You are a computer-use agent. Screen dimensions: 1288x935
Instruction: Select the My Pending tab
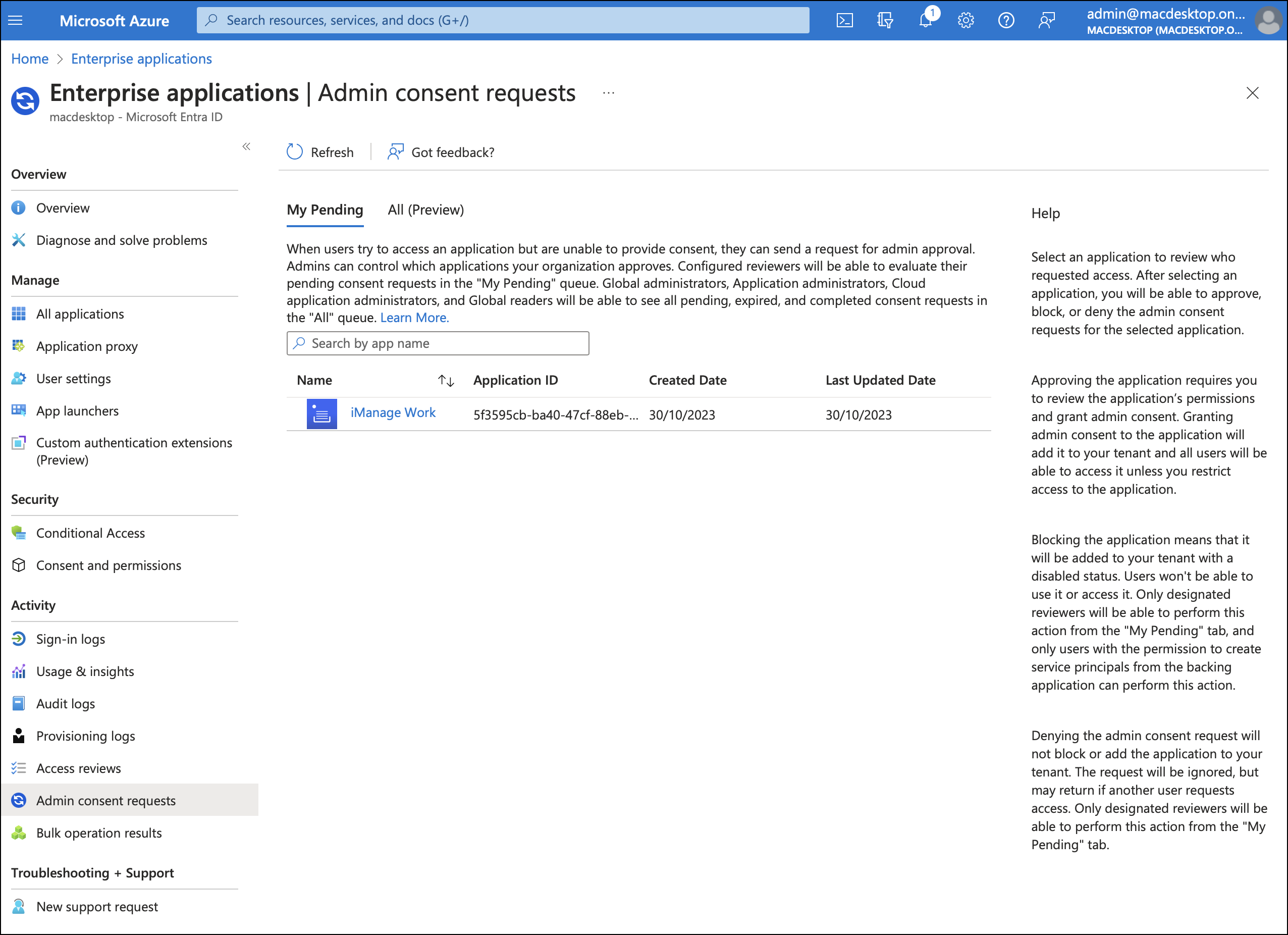[325, 210]
